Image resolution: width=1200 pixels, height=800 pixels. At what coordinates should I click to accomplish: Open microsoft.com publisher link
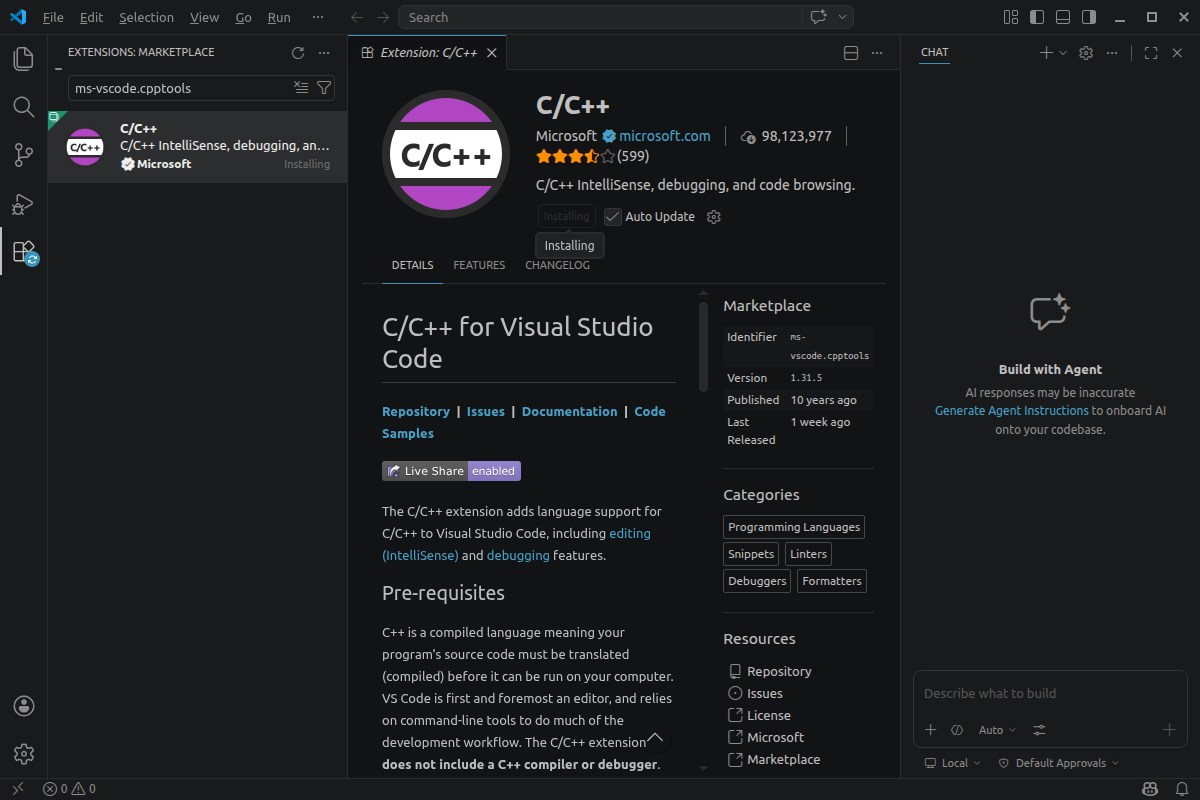coord(664,136)
